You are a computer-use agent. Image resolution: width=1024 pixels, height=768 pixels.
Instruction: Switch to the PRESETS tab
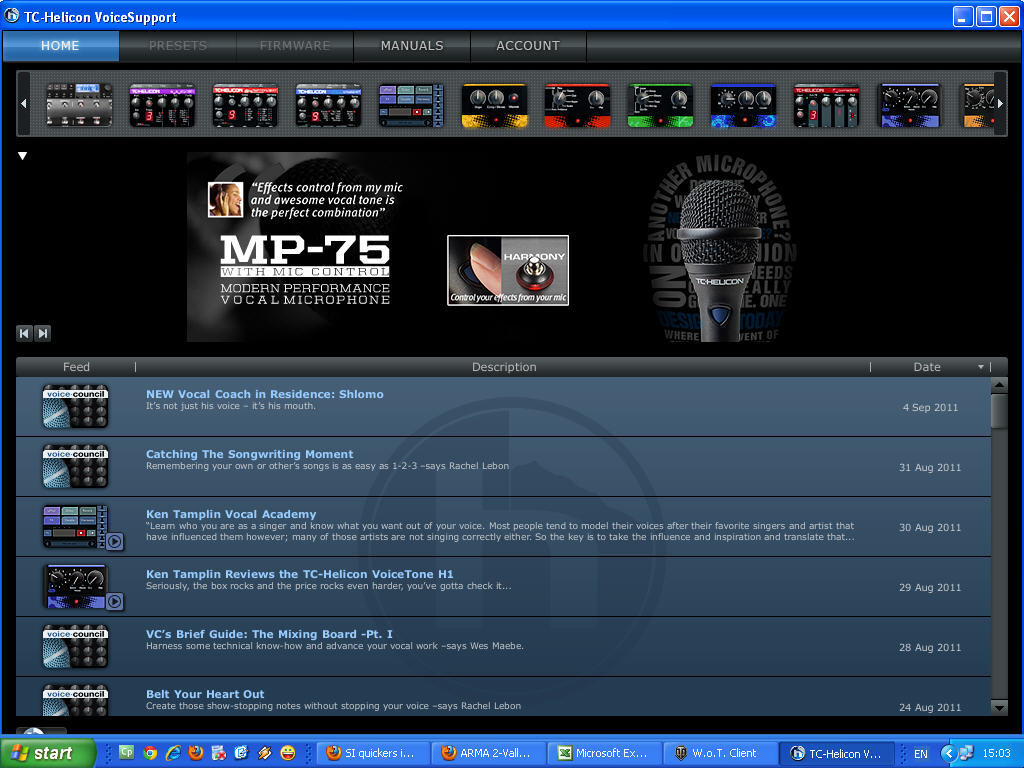point(177,45)
